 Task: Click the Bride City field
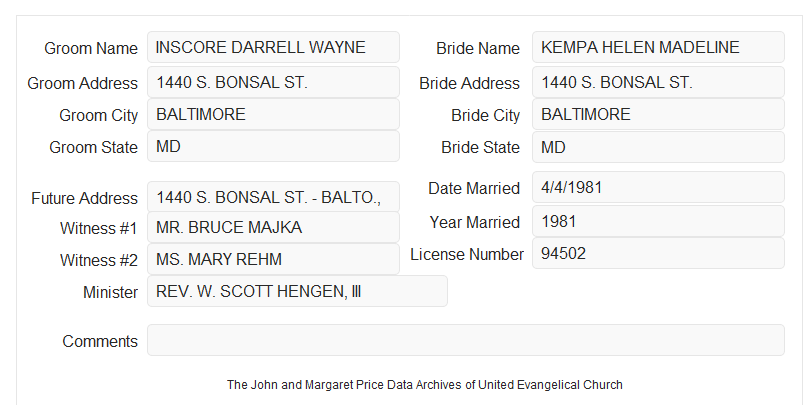[658, 114]
